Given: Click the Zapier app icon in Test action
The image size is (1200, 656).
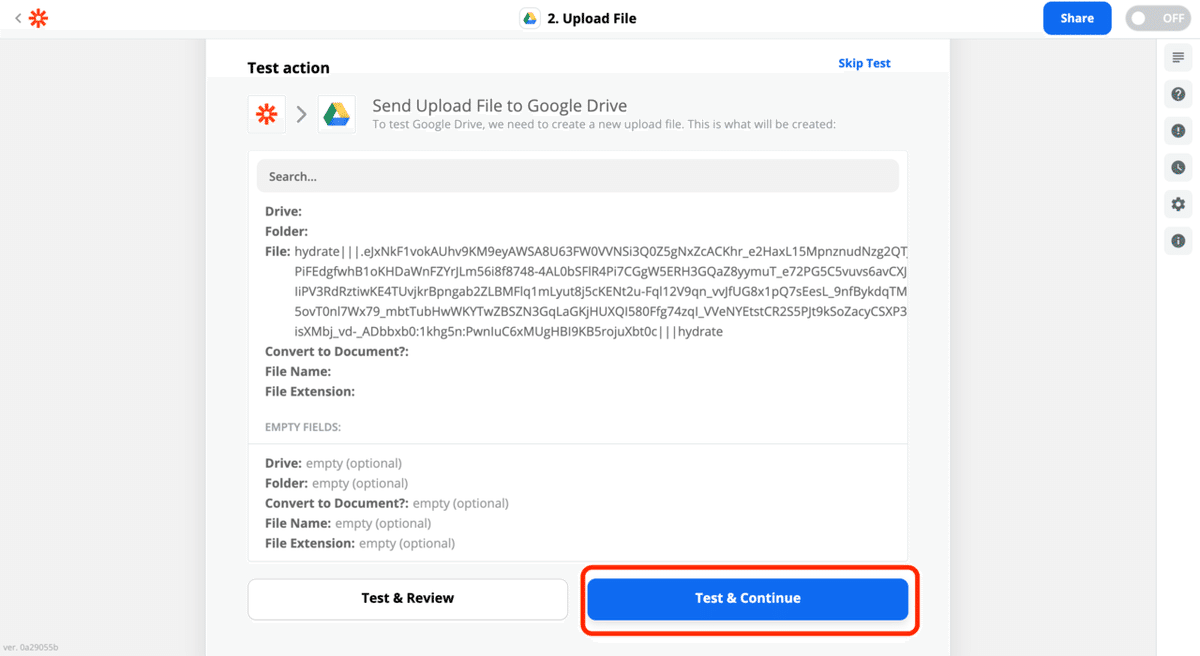Looking at the screenshot, I should coord(267,115).
